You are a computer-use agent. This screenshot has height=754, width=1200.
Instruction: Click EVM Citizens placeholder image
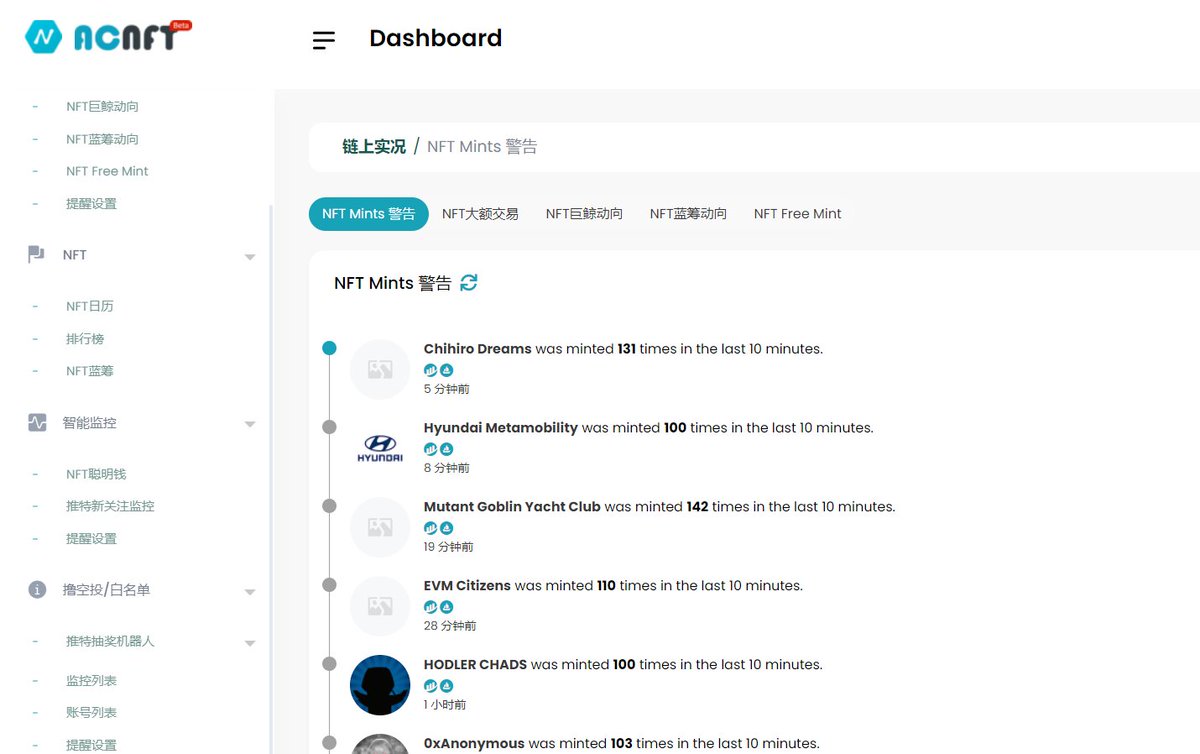tap(380, 607)
